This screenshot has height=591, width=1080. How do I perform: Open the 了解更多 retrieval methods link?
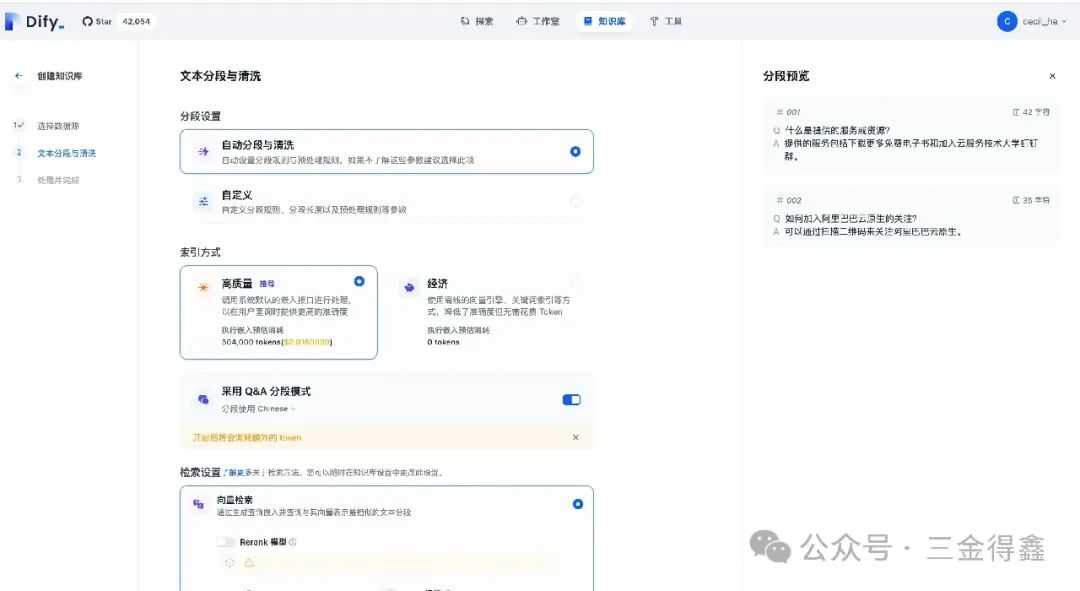pyautogui.click(x=238, y=472)
